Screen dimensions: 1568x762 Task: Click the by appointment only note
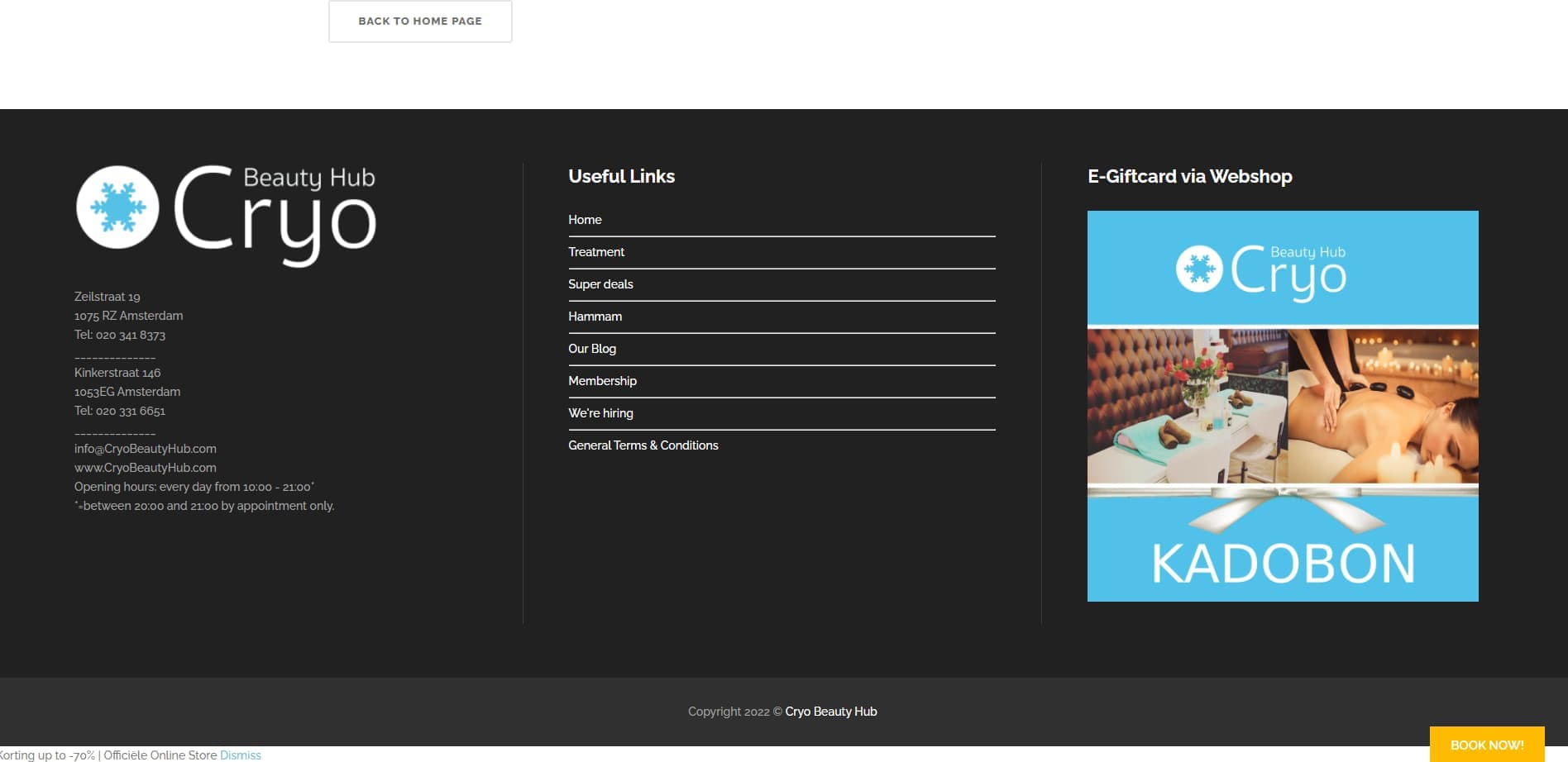(204, 506)
